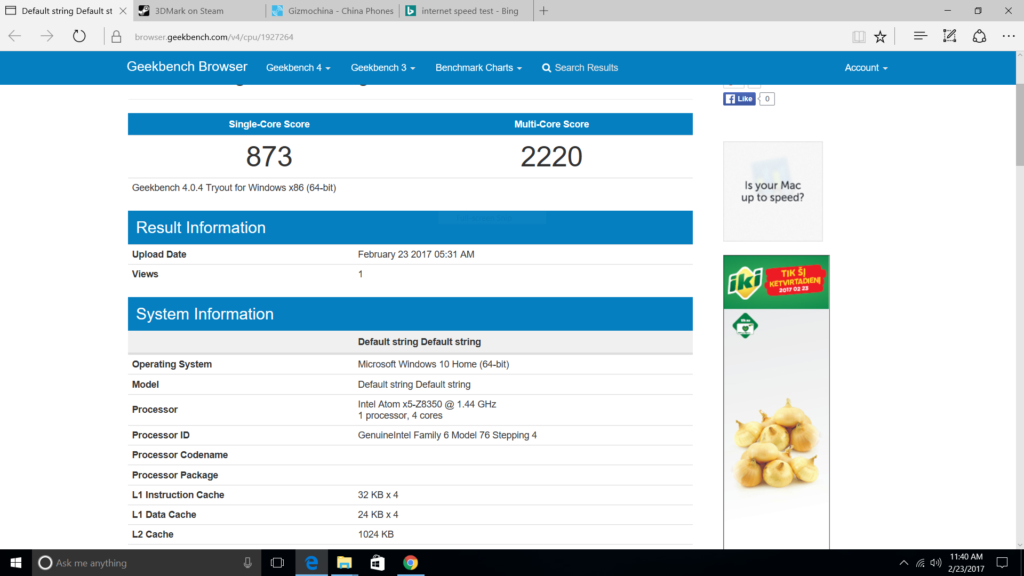
Task: Click the single-core score 873
Action: [x=269, y=157]
